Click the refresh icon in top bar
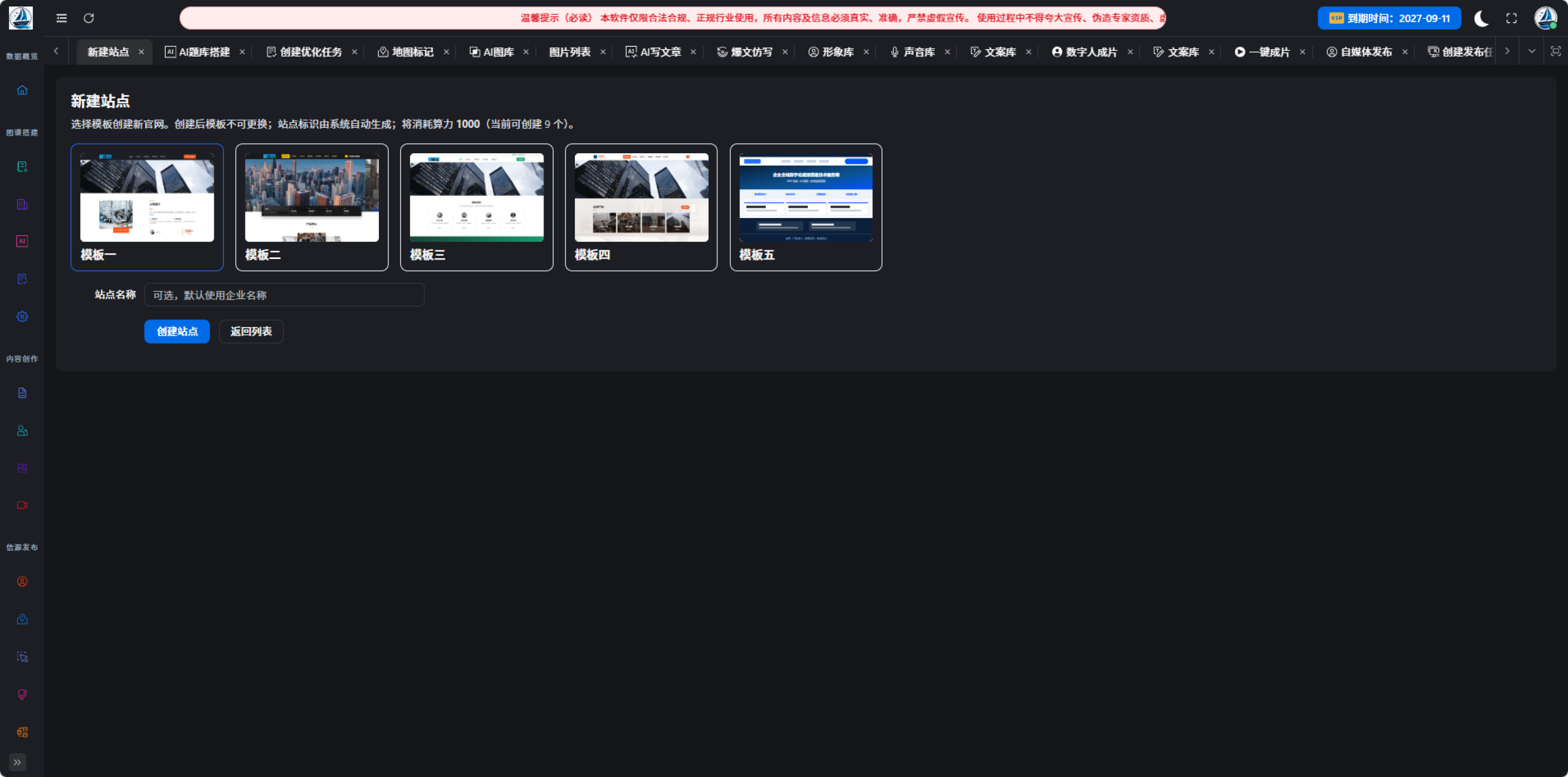Image resolution: width=1568 pixels, height=777 pixels. [x=89, y=18]
